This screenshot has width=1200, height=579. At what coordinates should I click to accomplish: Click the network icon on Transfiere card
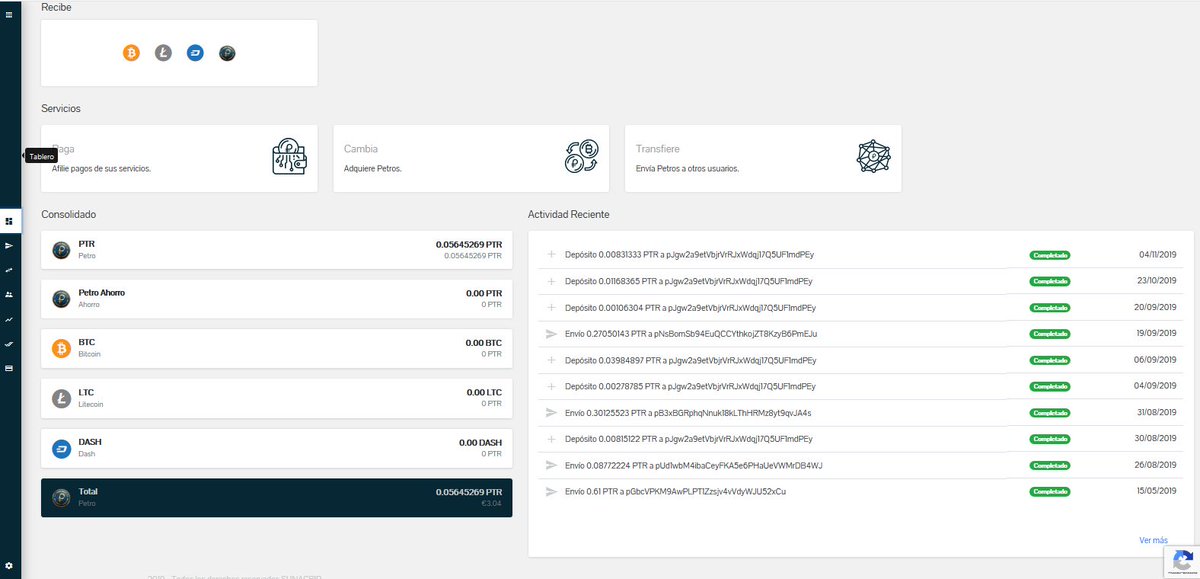pyautogui.click(x=873, y=157)
